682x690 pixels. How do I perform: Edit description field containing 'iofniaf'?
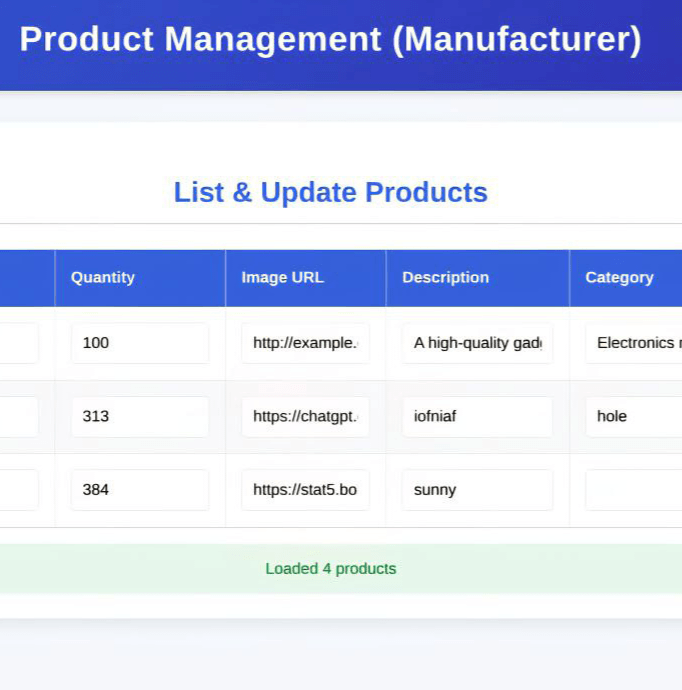pyautogui.click(x=477, y=416)
